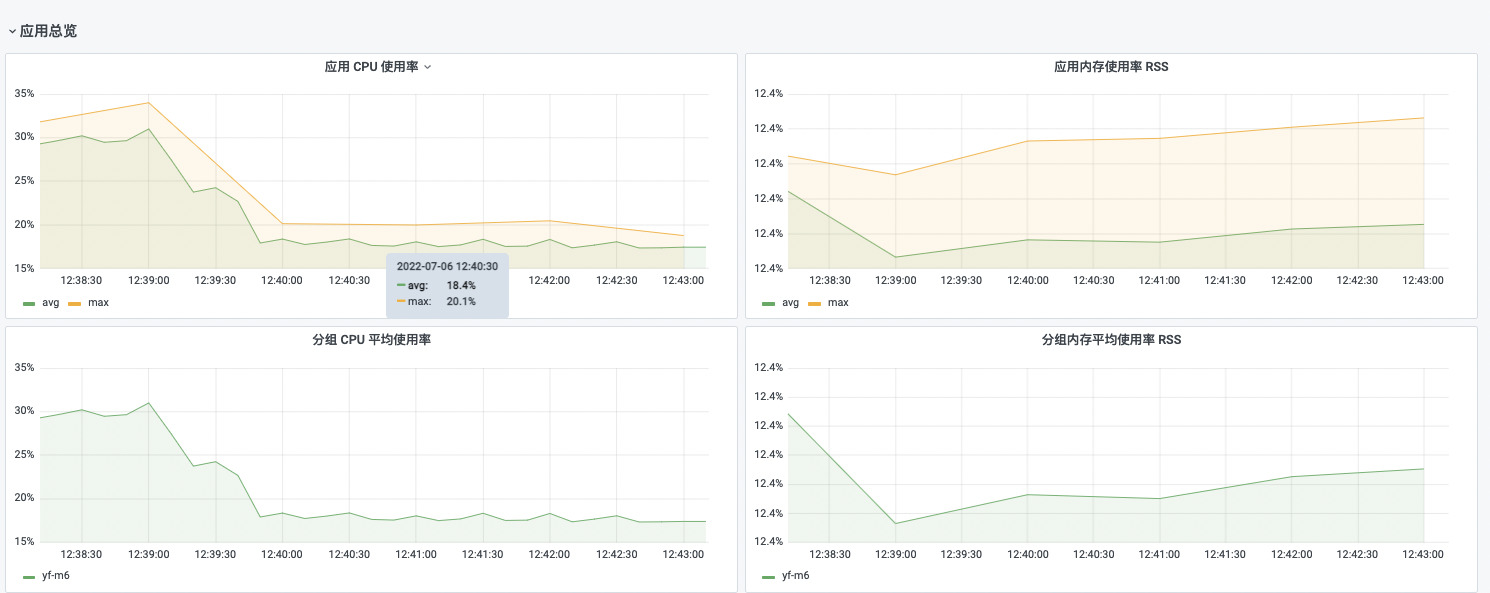Toggle yf-m6 label in 分组 CPU 平均使用率 legend
The image size is (1490, 593).
(55, 576)
